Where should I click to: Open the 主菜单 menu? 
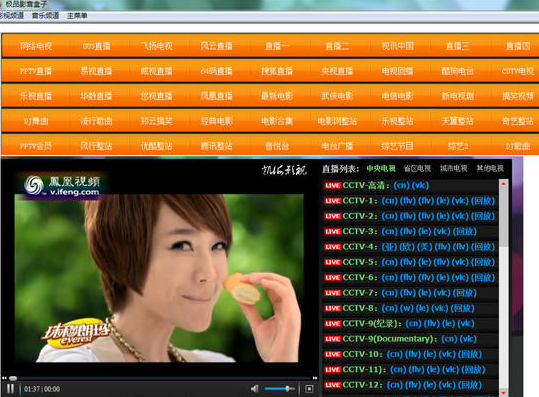[77, 16]
